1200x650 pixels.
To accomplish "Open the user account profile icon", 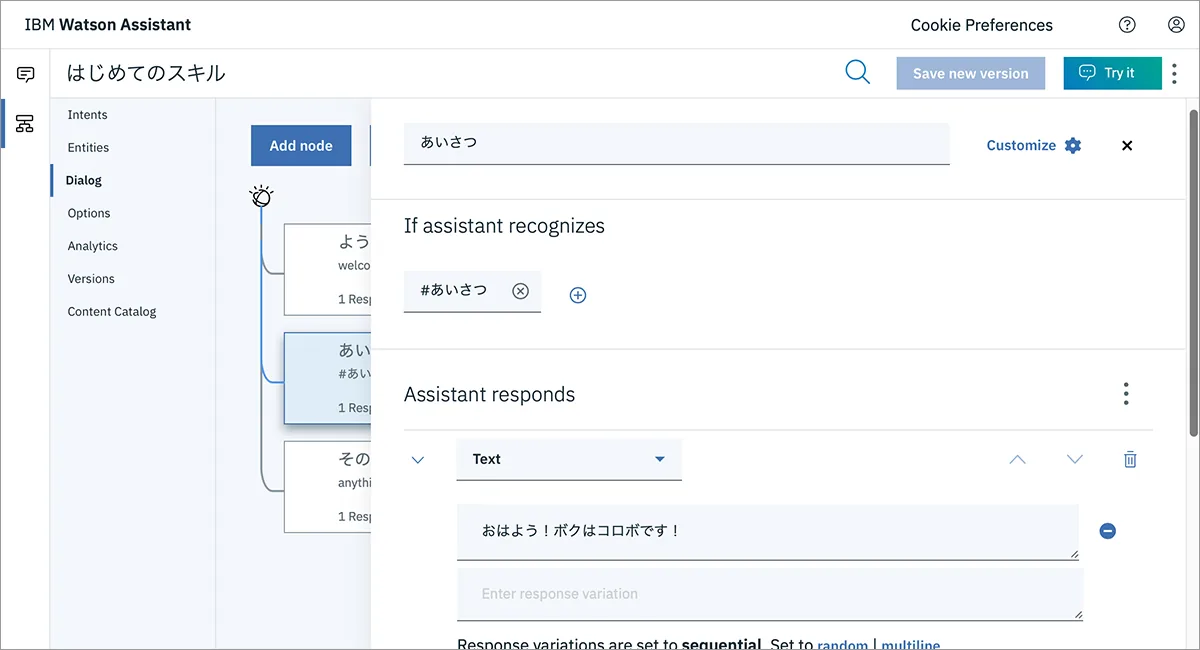I will (x=1176, y=25).
